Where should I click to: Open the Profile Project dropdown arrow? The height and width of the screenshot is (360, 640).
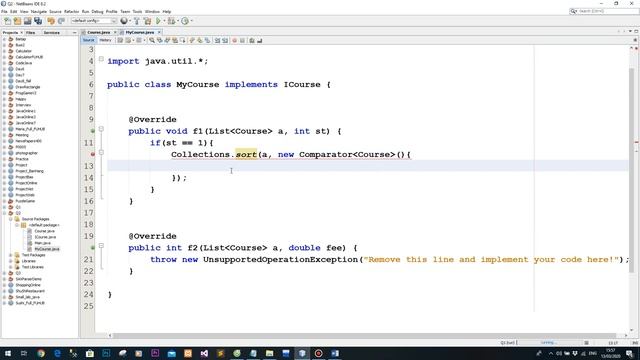click(191, 21)
